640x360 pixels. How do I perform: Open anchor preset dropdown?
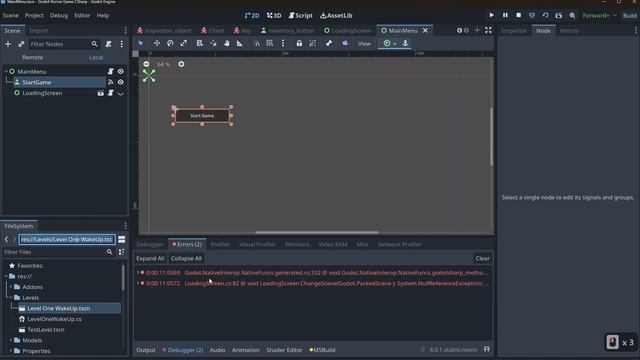click(x=390, y=43)
